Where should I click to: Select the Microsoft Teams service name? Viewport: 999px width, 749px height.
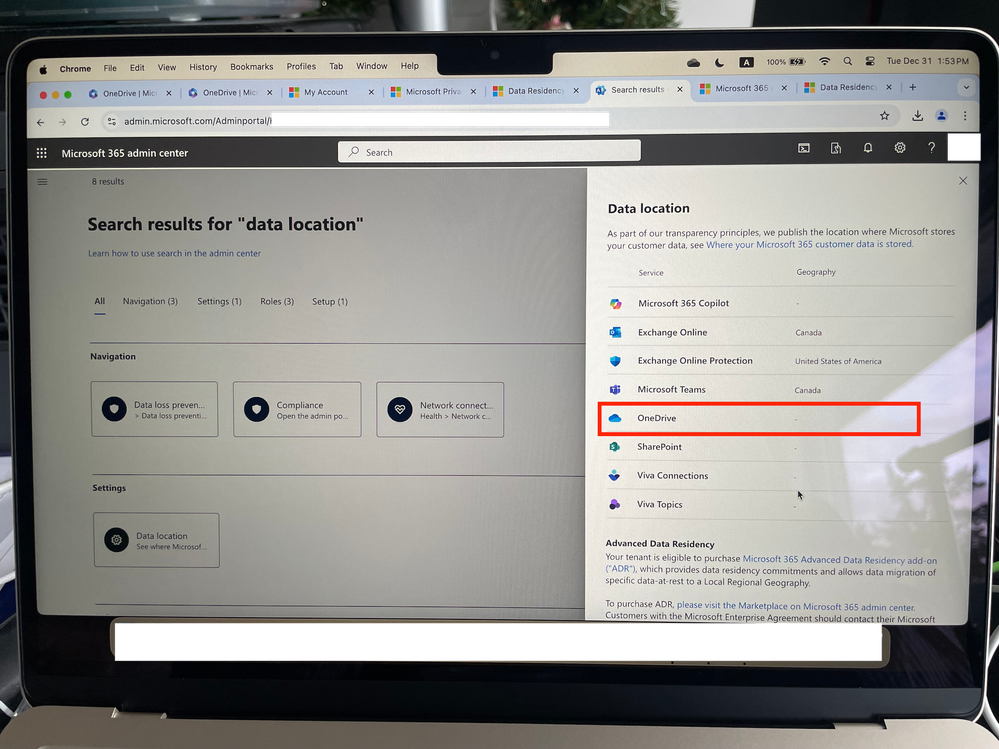(x=672, y=390)
